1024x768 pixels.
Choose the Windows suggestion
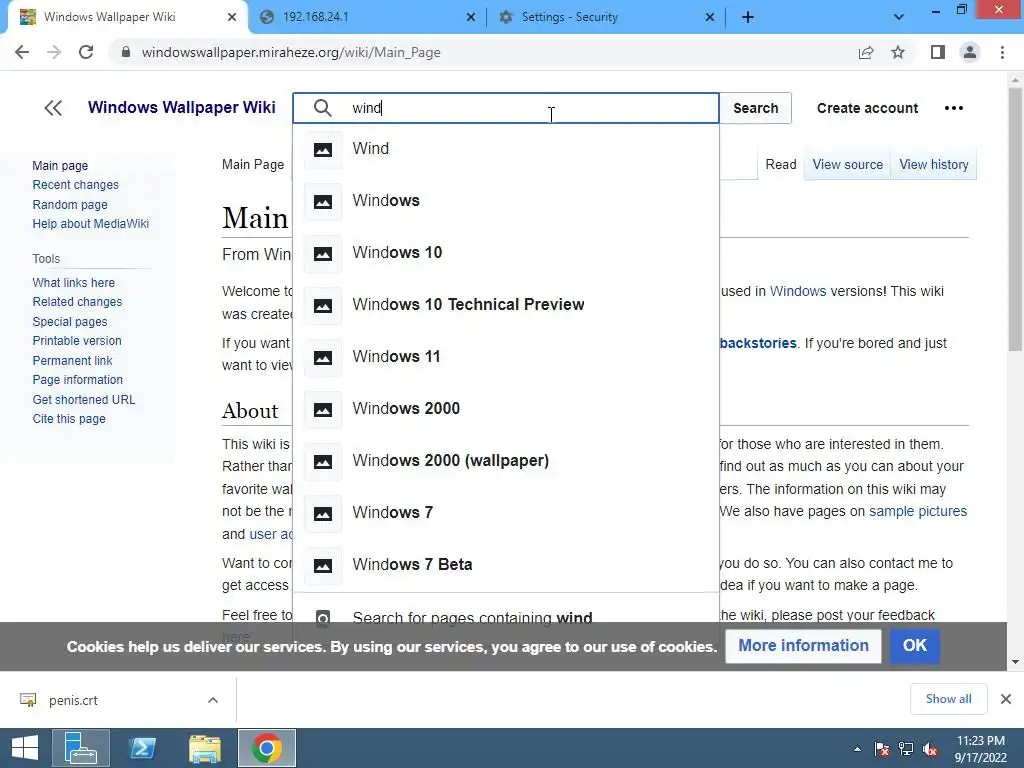pyautogui.click(x=506, y=201)
